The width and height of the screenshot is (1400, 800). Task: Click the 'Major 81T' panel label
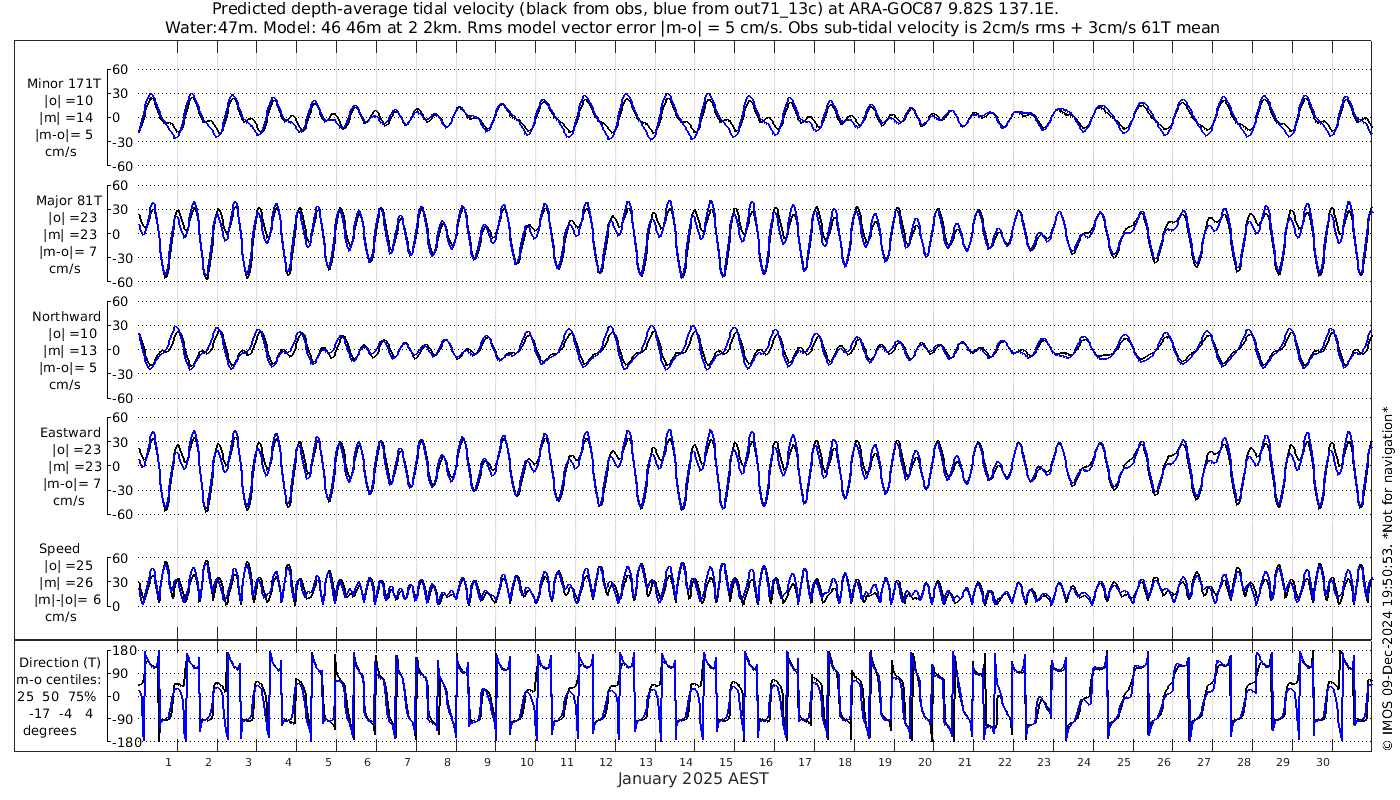click(x=68, y=200)
